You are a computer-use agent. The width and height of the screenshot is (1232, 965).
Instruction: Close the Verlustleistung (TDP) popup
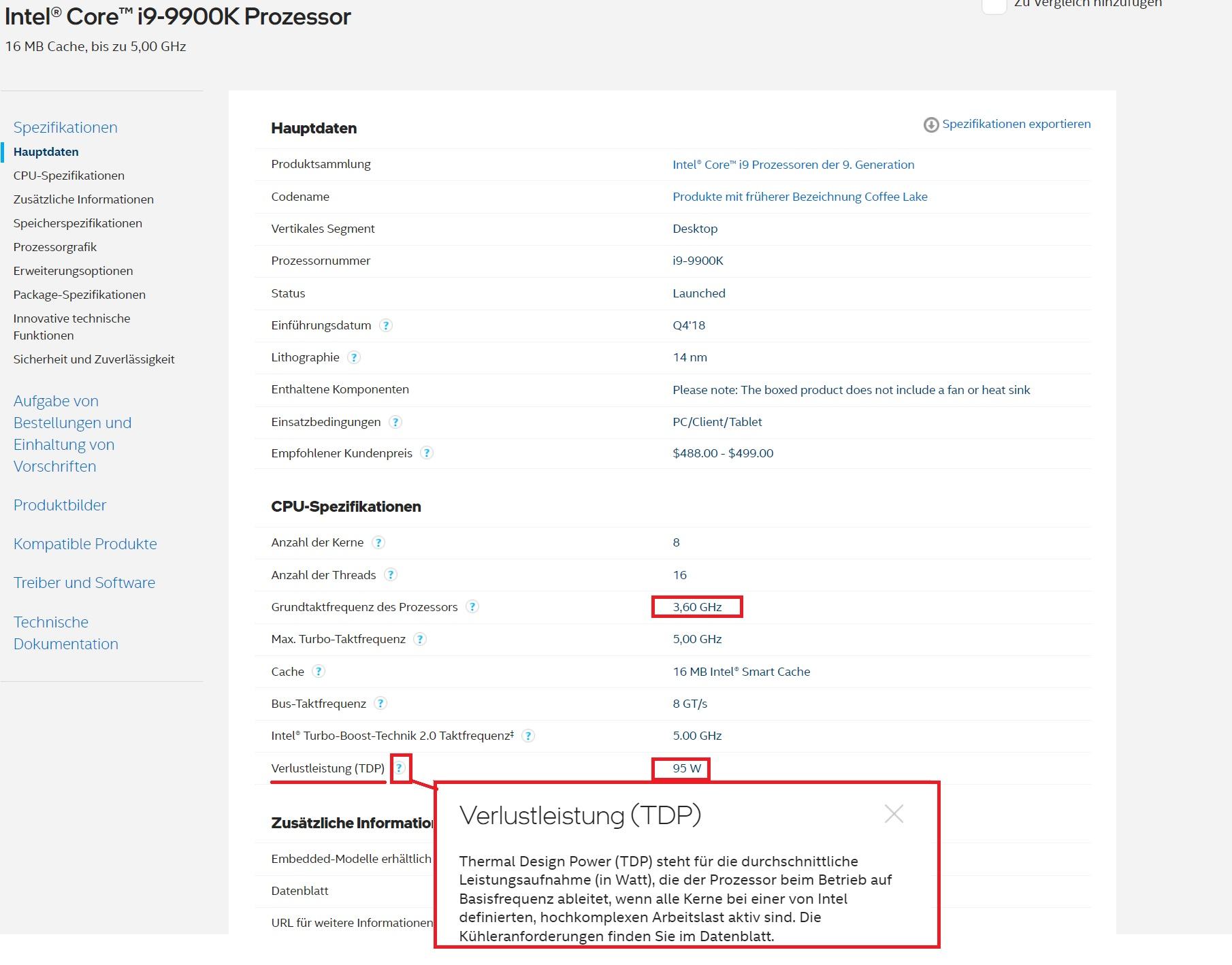894,814
